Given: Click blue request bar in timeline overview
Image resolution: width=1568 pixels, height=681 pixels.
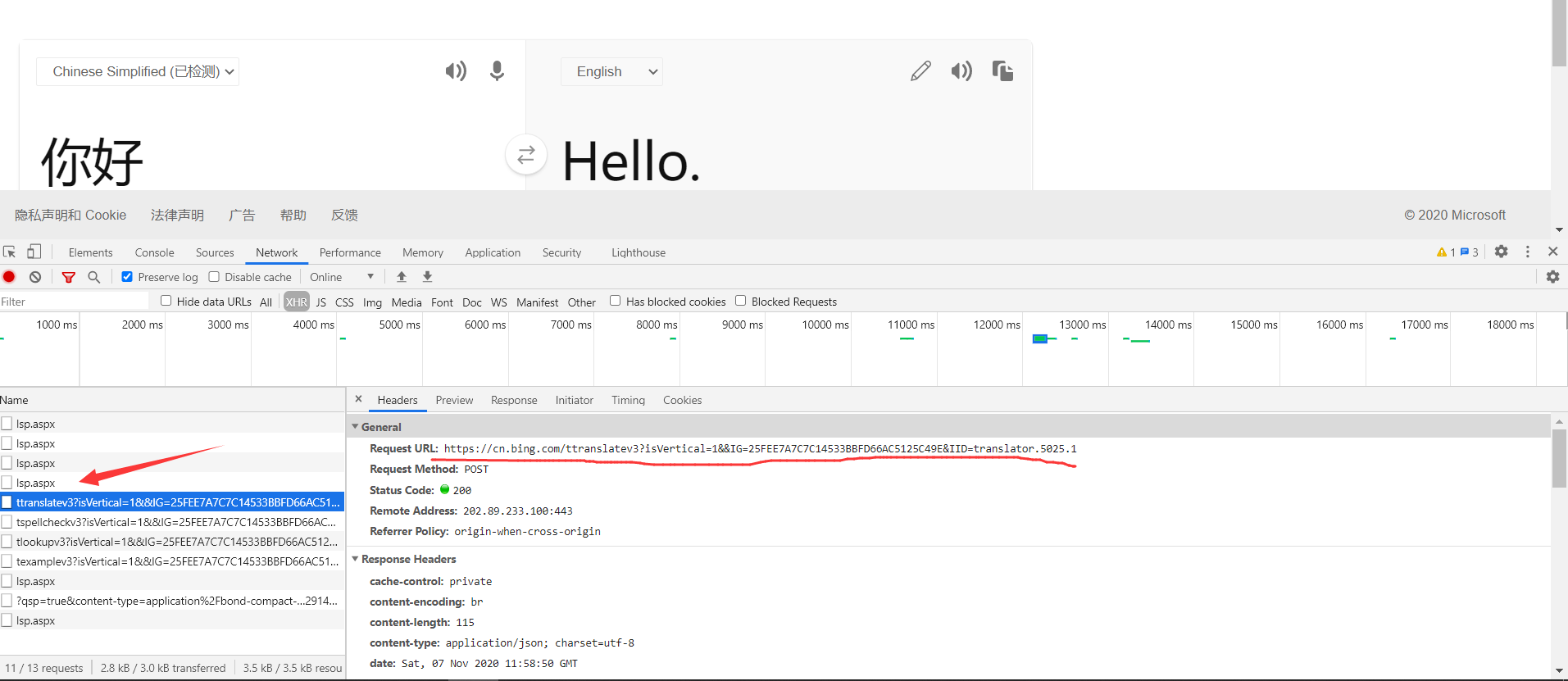Looking at the screenshot, I should [x=1040, y=338].
